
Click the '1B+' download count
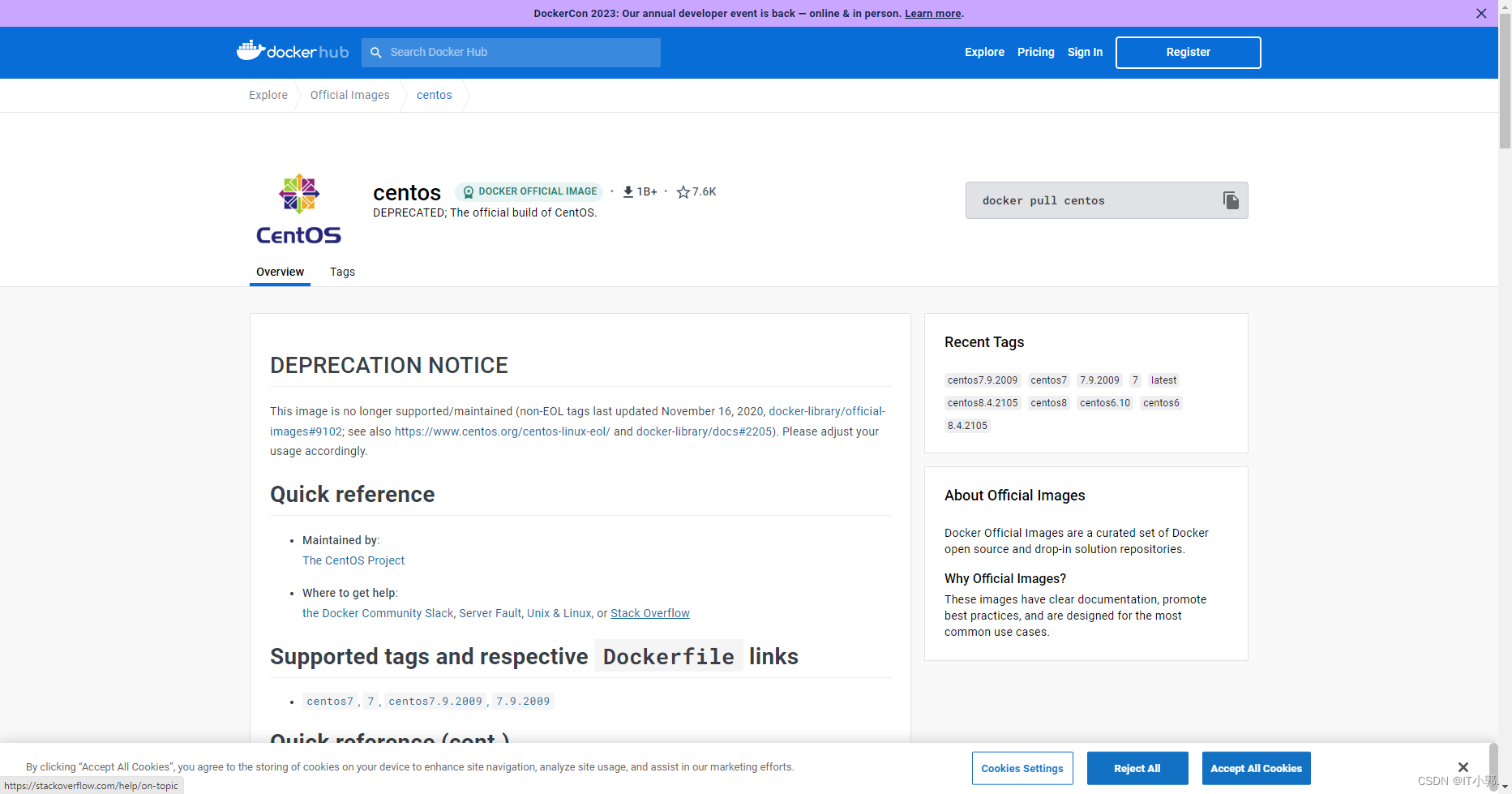tap(647, 192)
